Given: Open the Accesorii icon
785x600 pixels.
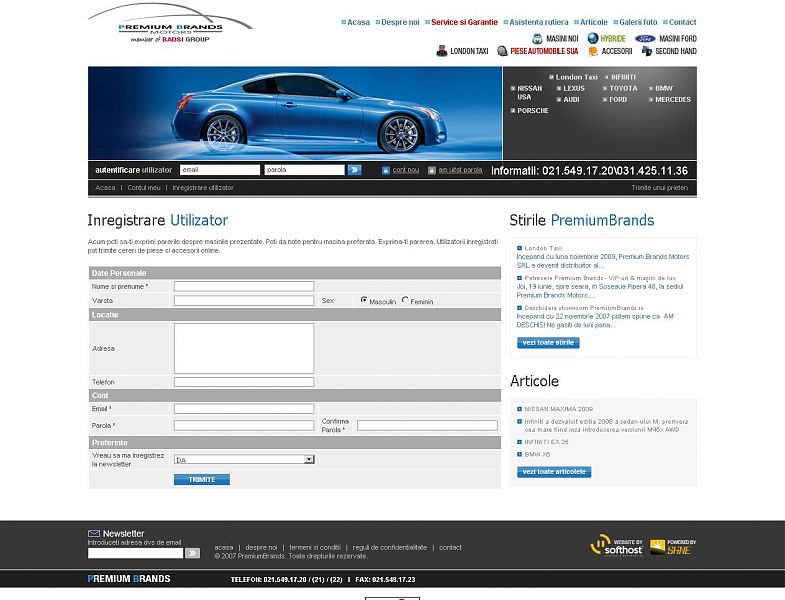Looking at the screenshot, I should (593, 51).
